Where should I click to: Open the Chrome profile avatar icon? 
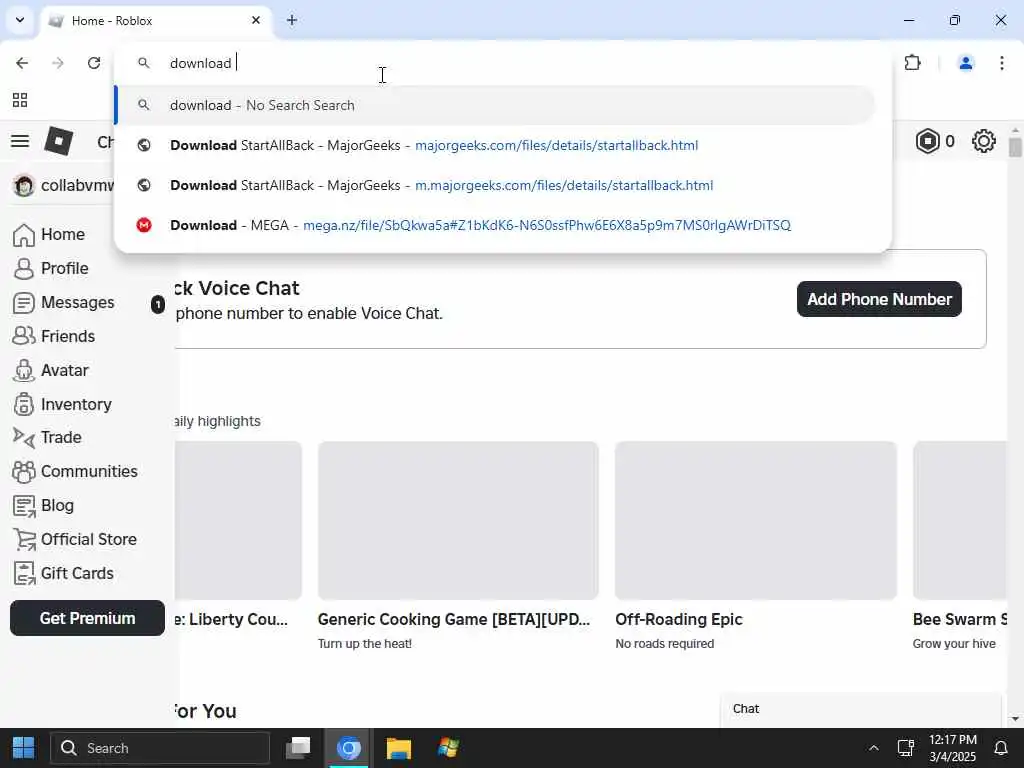(x=965, y=63)
